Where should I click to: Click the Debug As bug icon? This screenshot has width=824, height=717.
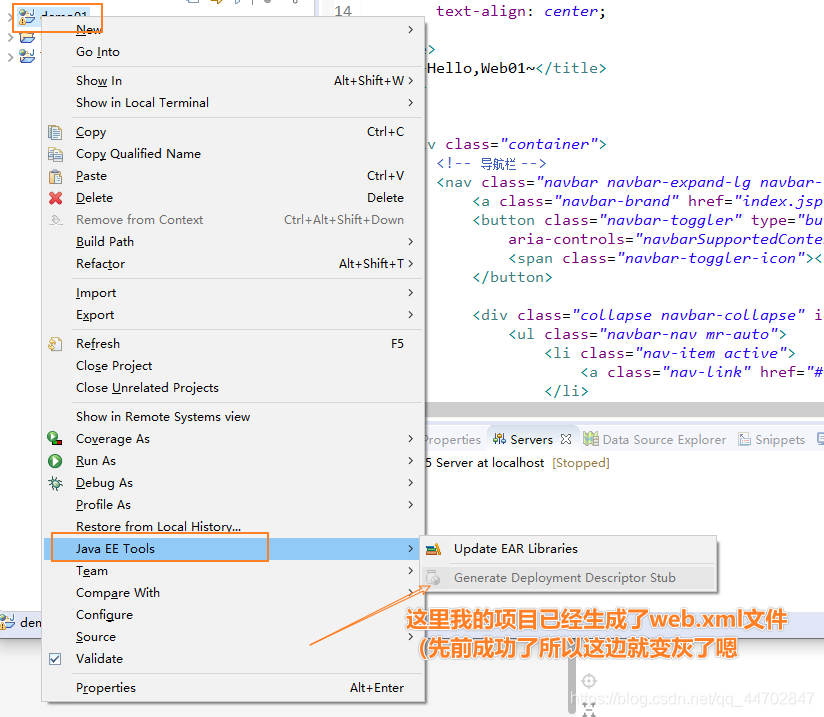pyautogui.click(x=54, y=482)
